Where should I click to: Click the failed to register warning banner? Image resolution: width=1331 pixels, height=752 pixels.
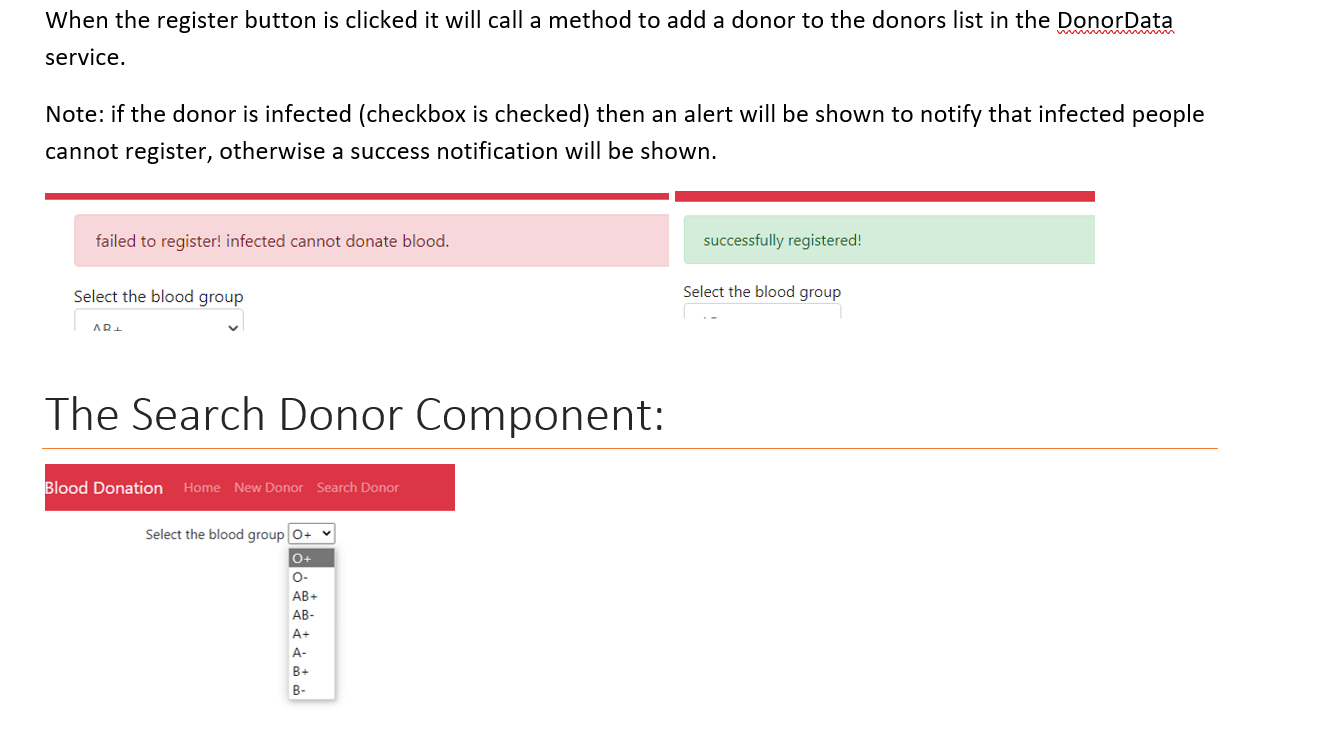(370, 240)
